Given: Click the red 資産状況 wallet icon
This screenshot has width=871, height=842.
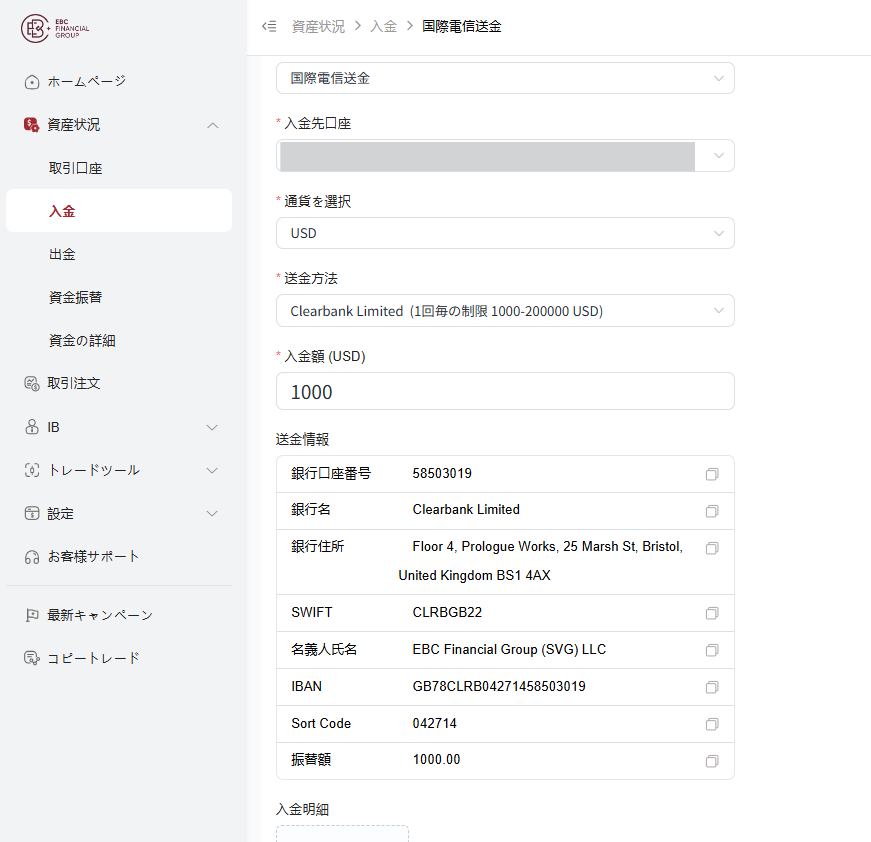Looking at the screenshot, I should [32, 125].
